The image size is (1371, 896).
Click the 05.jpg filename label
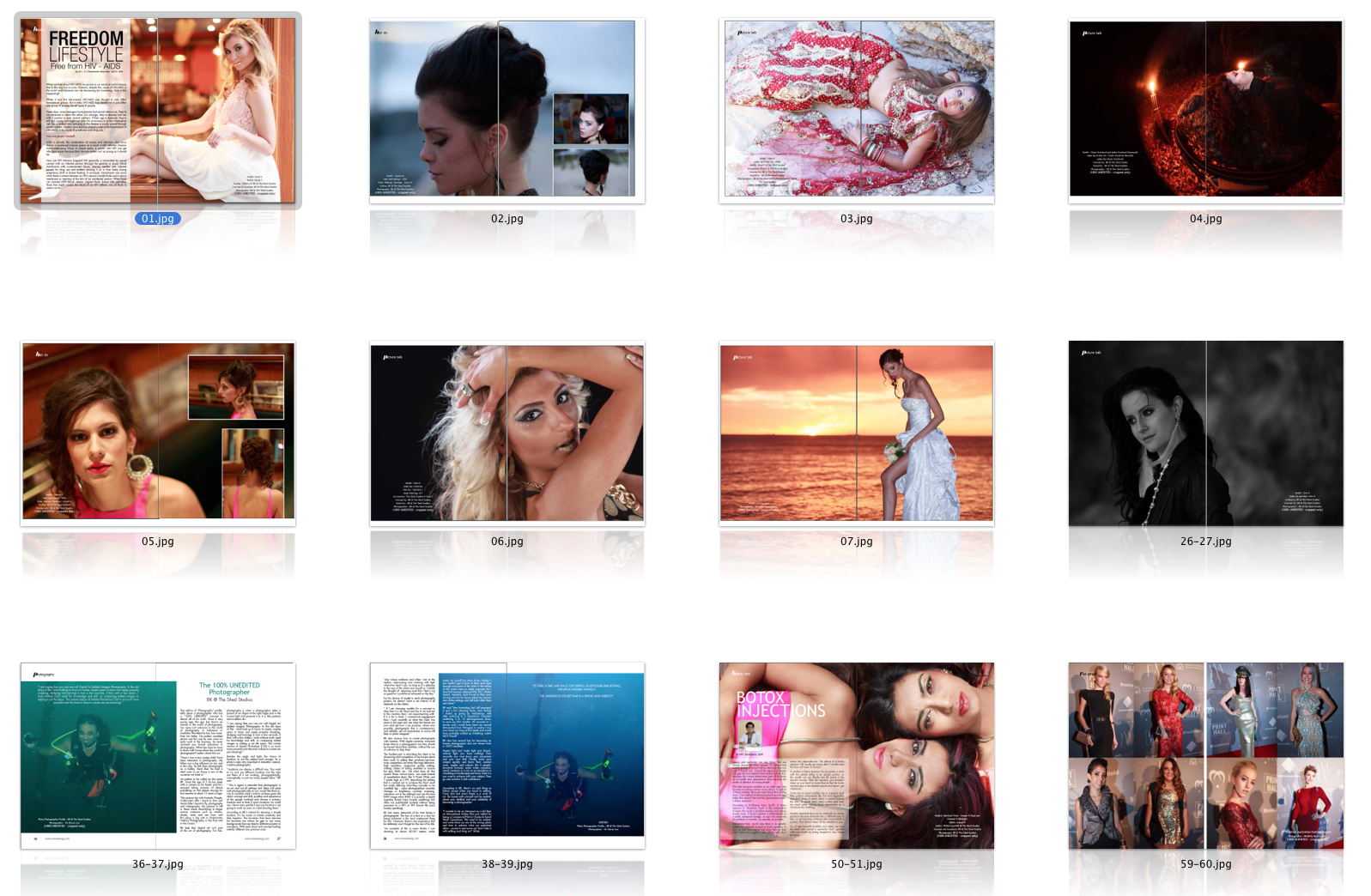point(158,542)
